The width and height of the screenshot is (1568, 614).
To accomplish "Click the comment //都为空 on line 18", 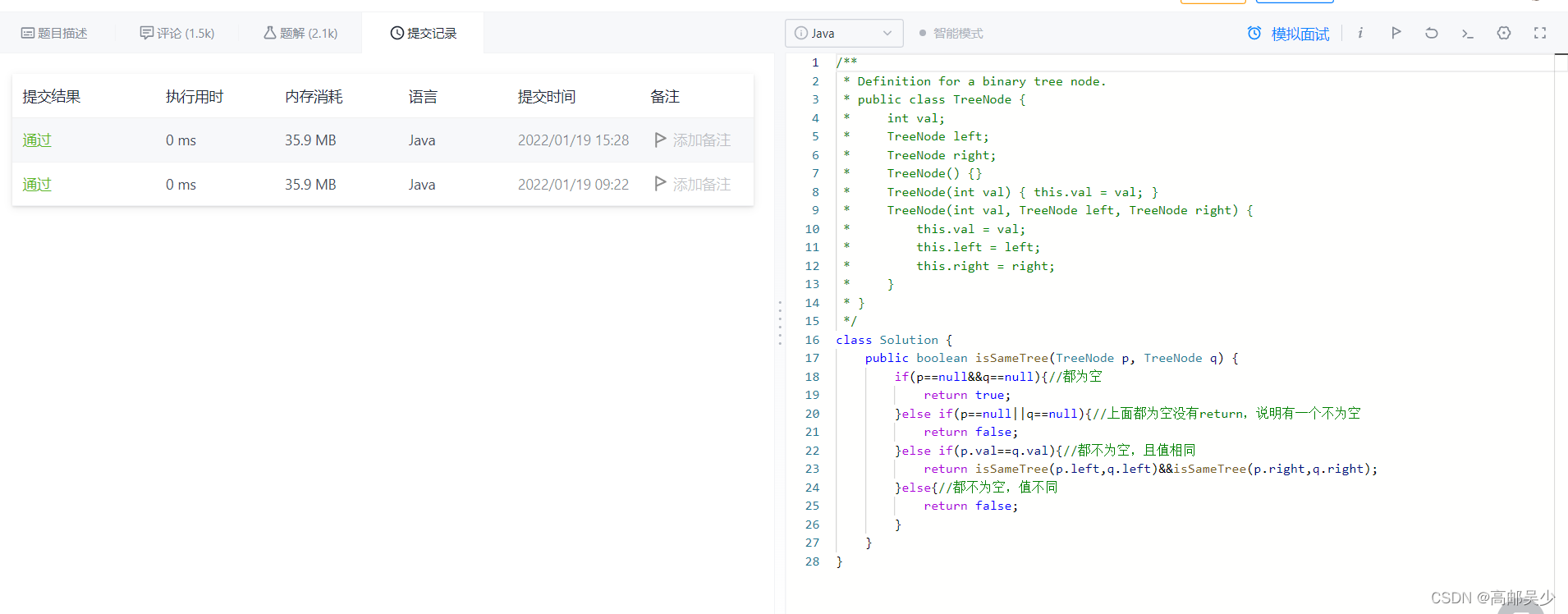I will coord(1075,377).
